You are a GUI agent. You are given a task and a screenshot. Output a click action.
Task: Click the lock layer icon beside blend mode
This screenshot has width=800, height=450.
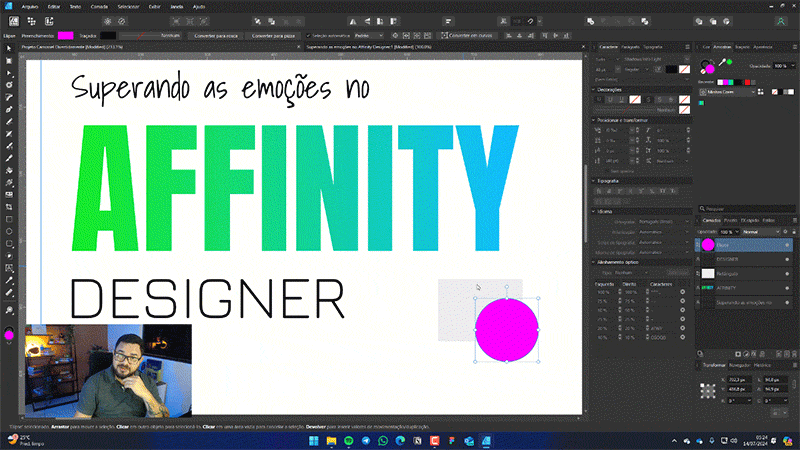coord(793,232)
